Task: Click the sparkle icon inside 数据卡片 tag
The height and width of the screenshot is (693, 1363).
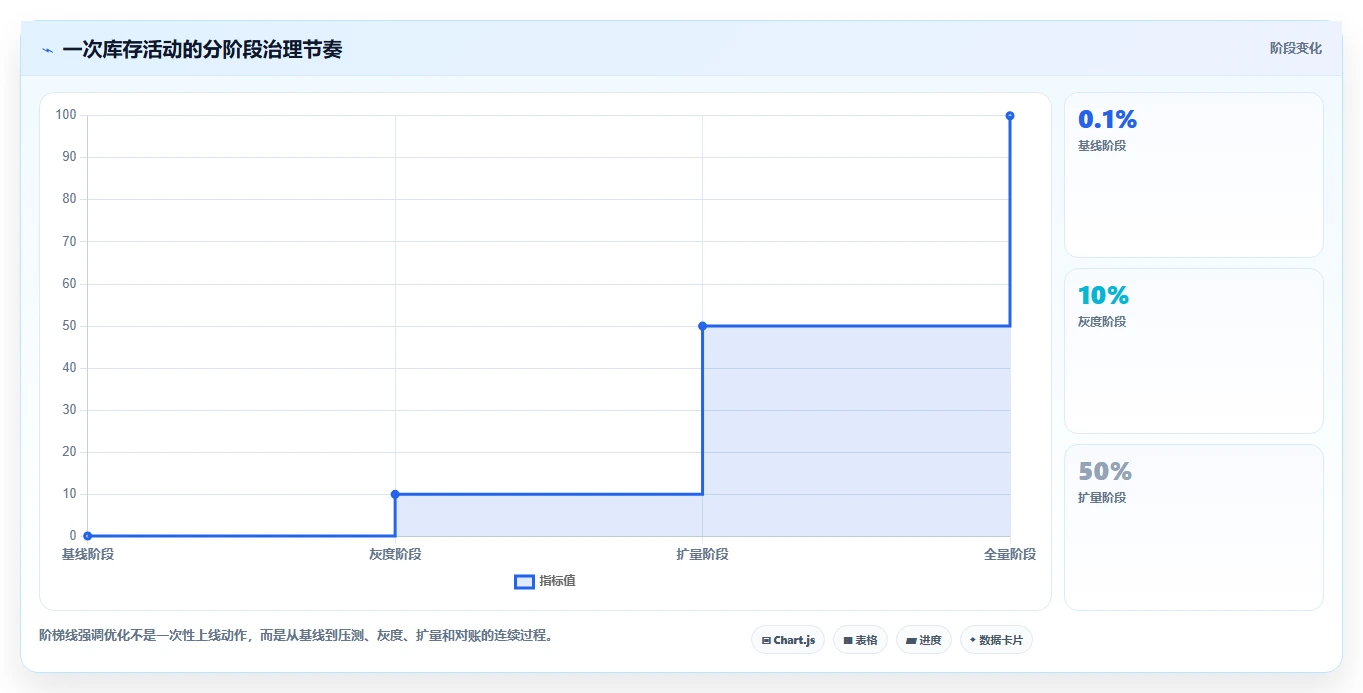Action: click(973, 640)
